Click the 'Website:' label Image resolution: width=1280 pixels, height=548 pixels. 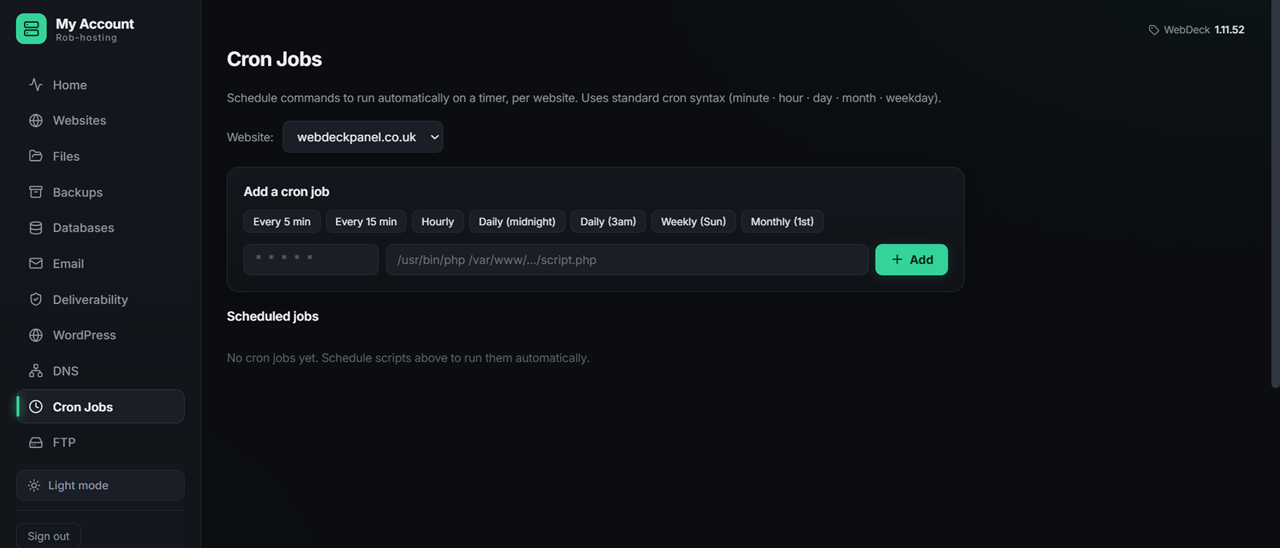click(250, 137)
